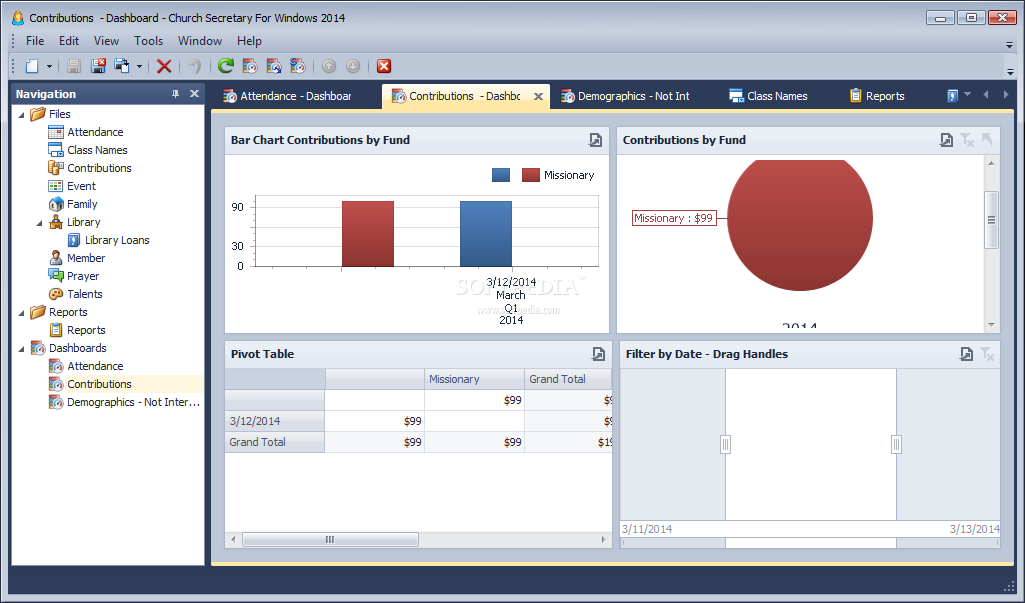Open Member in navigation tree

click(x=86, y=258)
